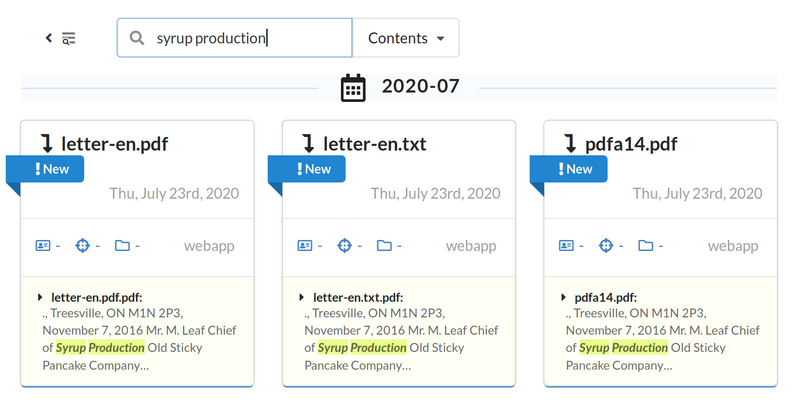Open the letter-en.pdf item title
The width and height of the screenshot is (800, 400).
tap(114, 144)
